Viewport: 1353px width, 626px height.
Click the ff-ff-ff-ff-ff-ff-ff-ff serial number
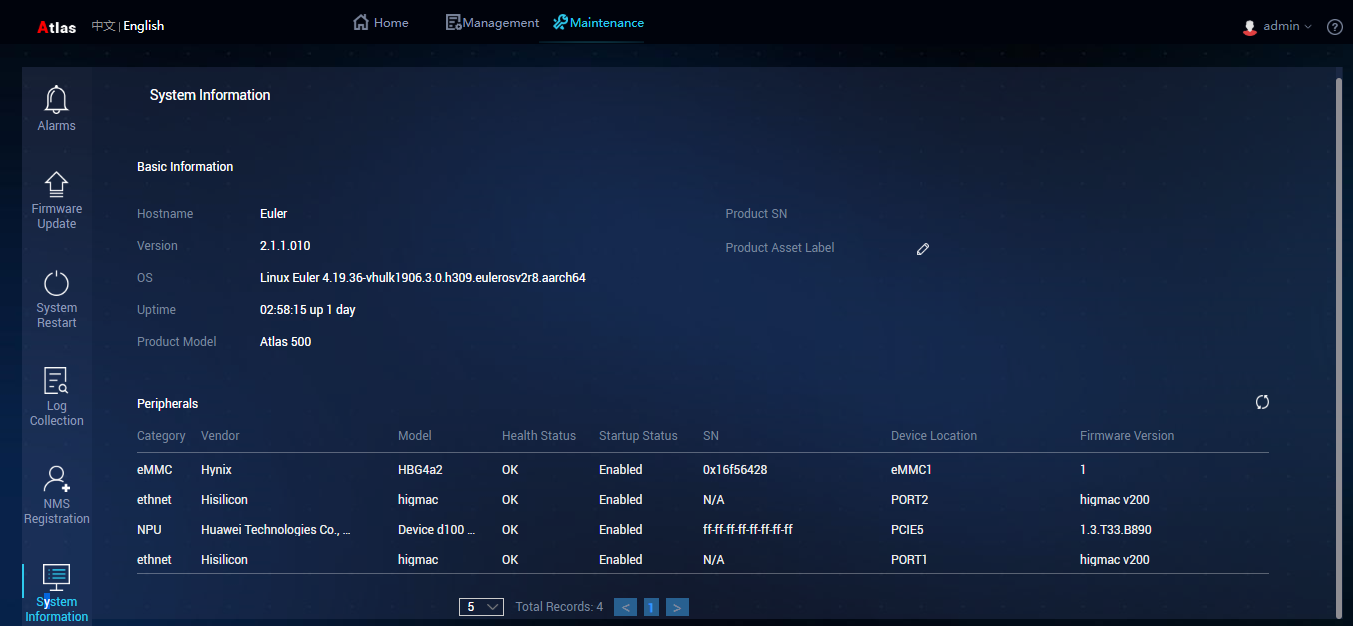[x=748, y=530]
